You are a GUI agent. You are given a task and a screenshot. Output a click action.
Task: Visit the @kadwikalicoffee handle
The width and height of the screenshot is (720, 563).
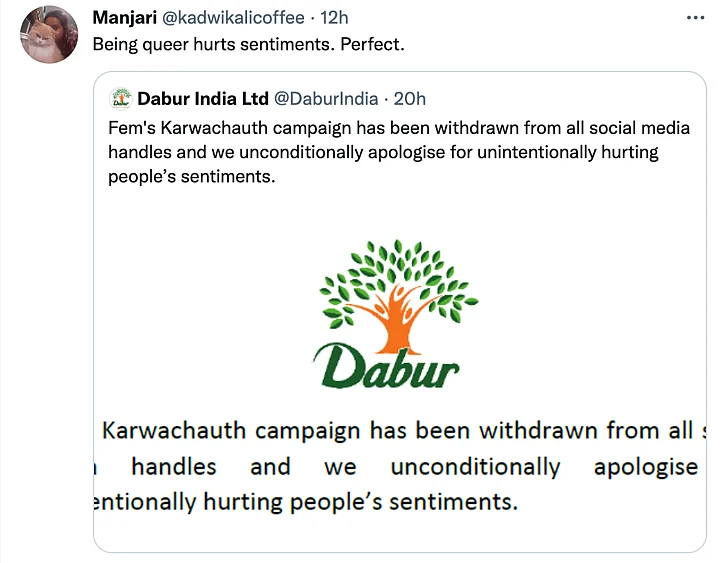coord(233,18)
